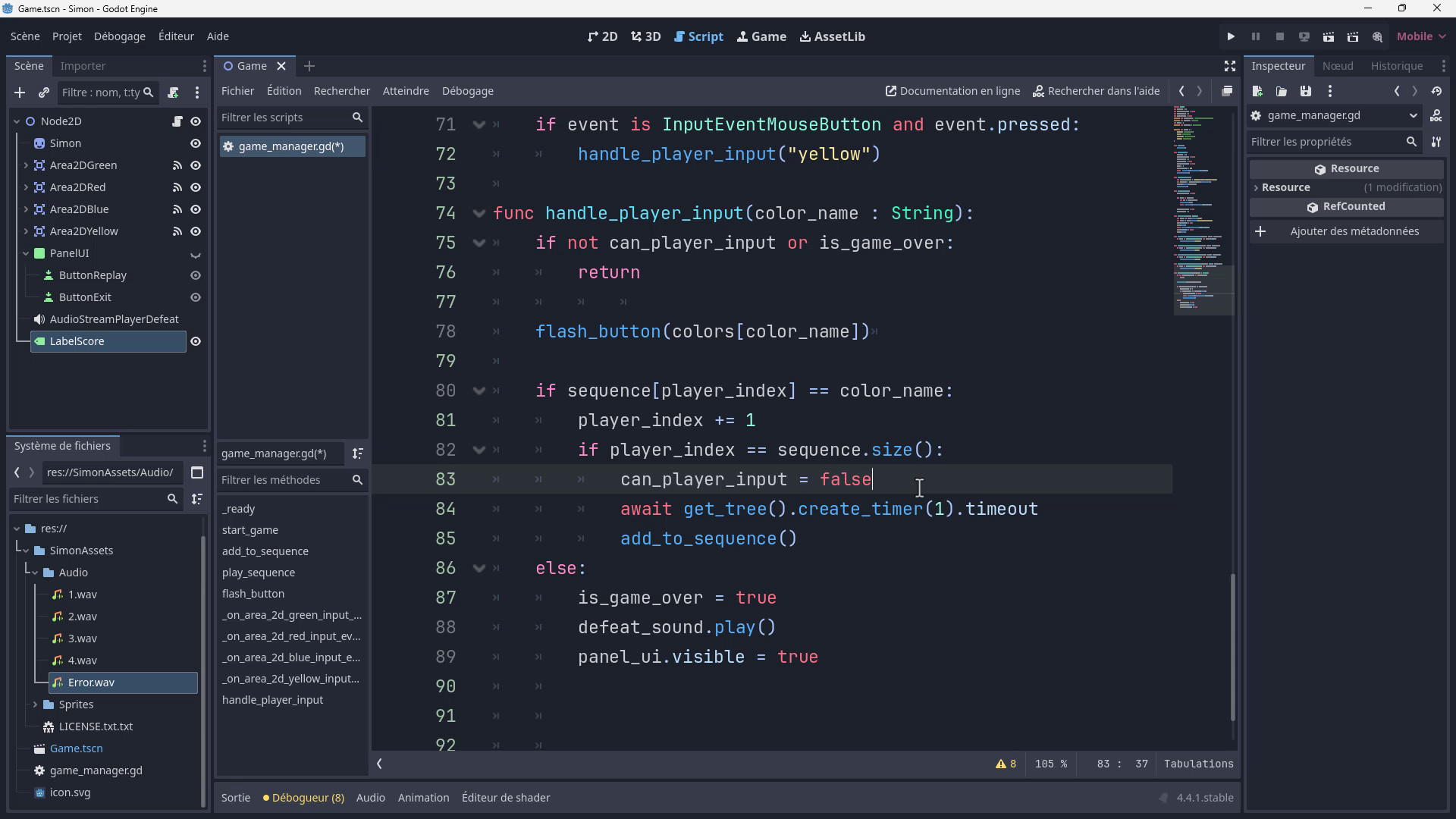Expand the Sprites folder in the file system
1456x819 pixels.
(x=35, y=704)
